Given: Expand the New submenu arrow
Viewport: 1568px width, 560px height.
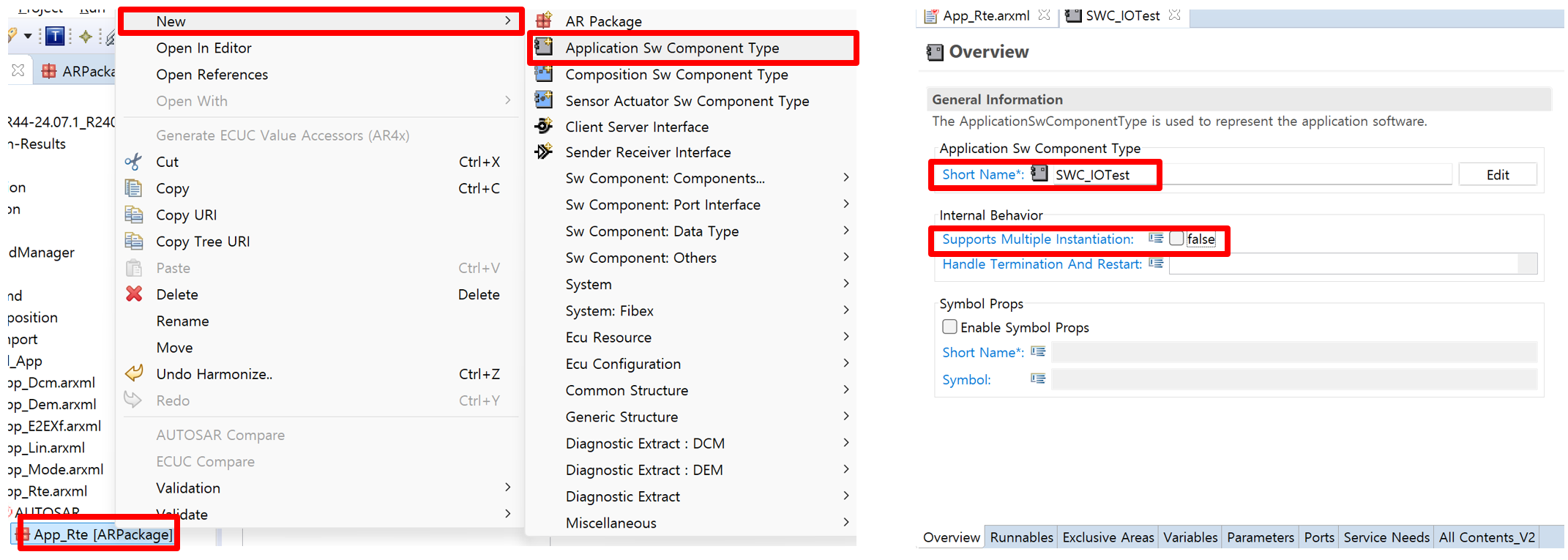Looking at the screenshot, I should pos(508,20).
